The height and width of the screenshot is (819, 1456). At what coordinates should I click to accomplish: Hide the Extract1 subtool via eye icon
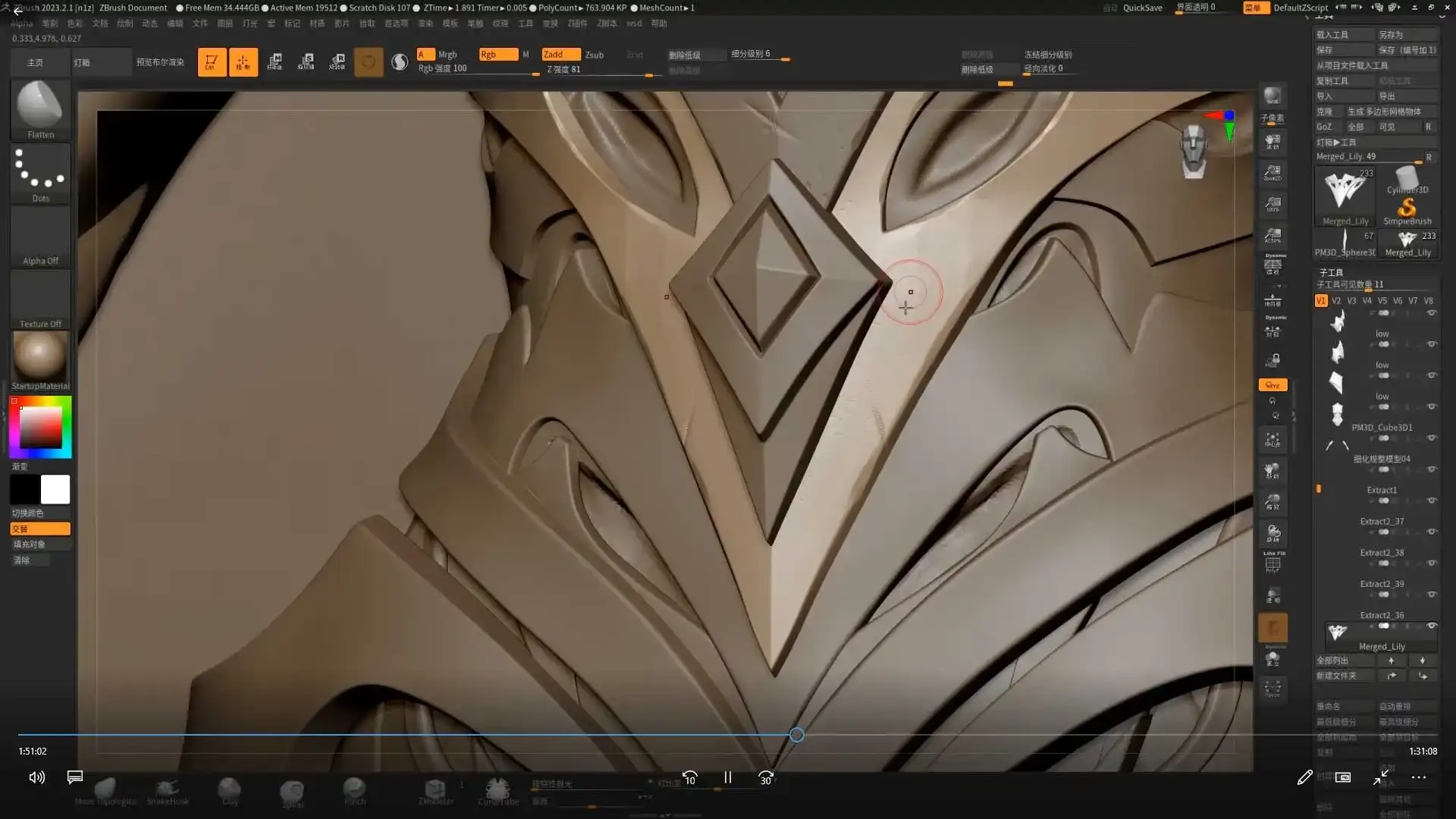coord(1432,500)
